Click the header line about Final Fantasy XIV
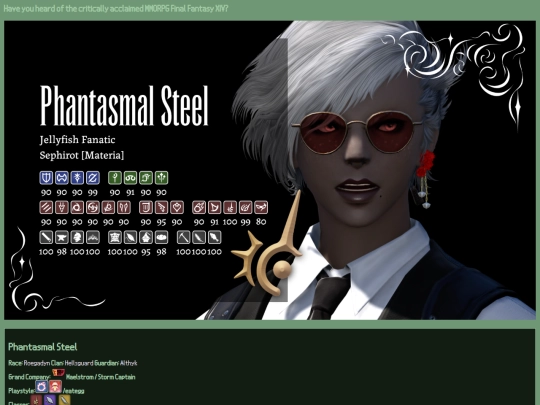The image size is (540, 405). [x=116, y=9]
